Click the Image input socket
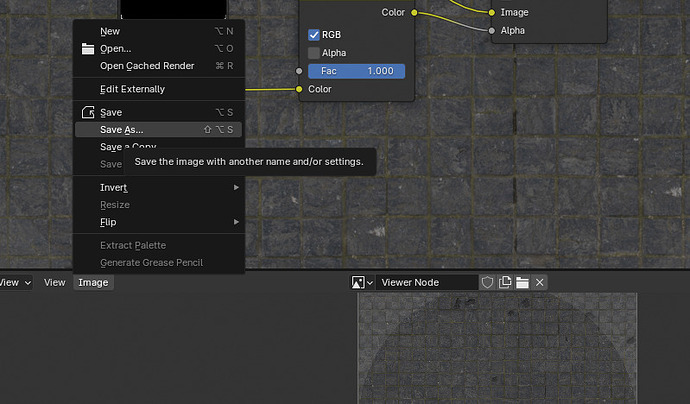The width and height of the screenshot is (690, 404). coord(492,12)
